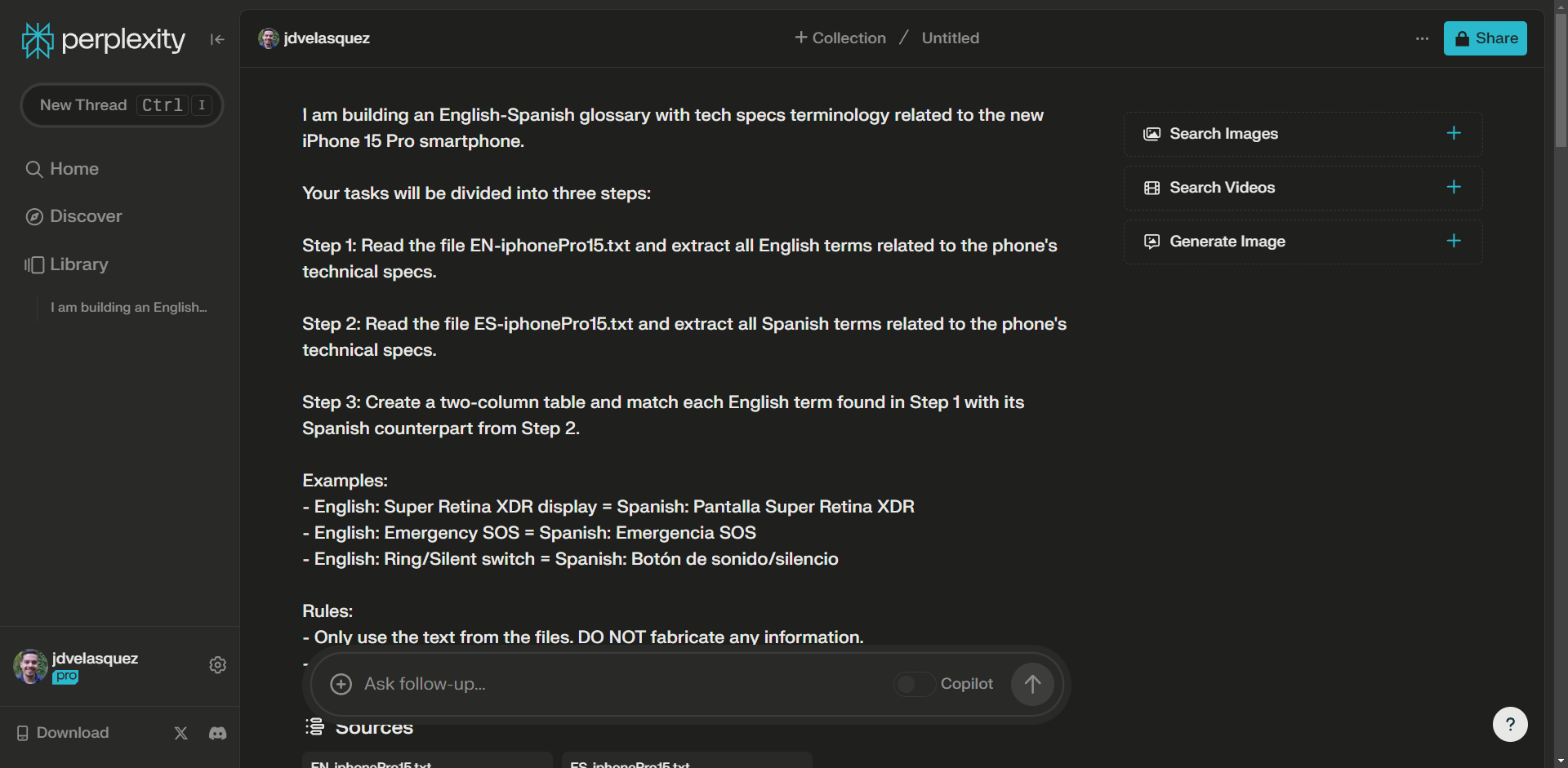
Task: Toggle the Copilot switch
Action: pyautogui.click(x=913, y=684)
